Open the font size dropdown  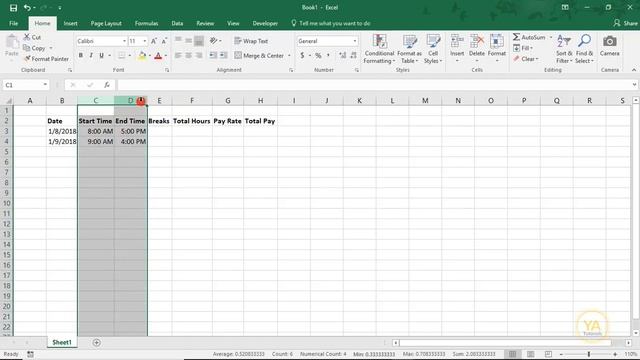144,41
